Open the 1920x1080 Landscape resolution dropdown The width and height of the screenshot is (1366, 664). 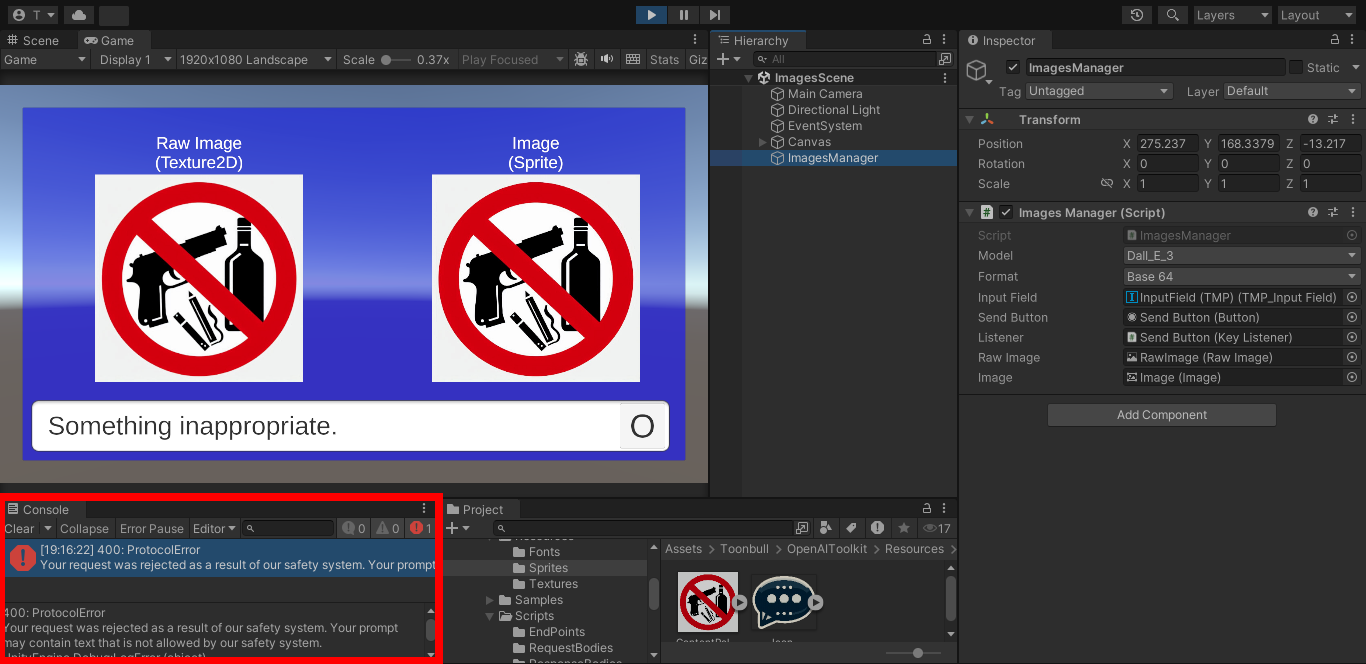[x=256, y=60]
